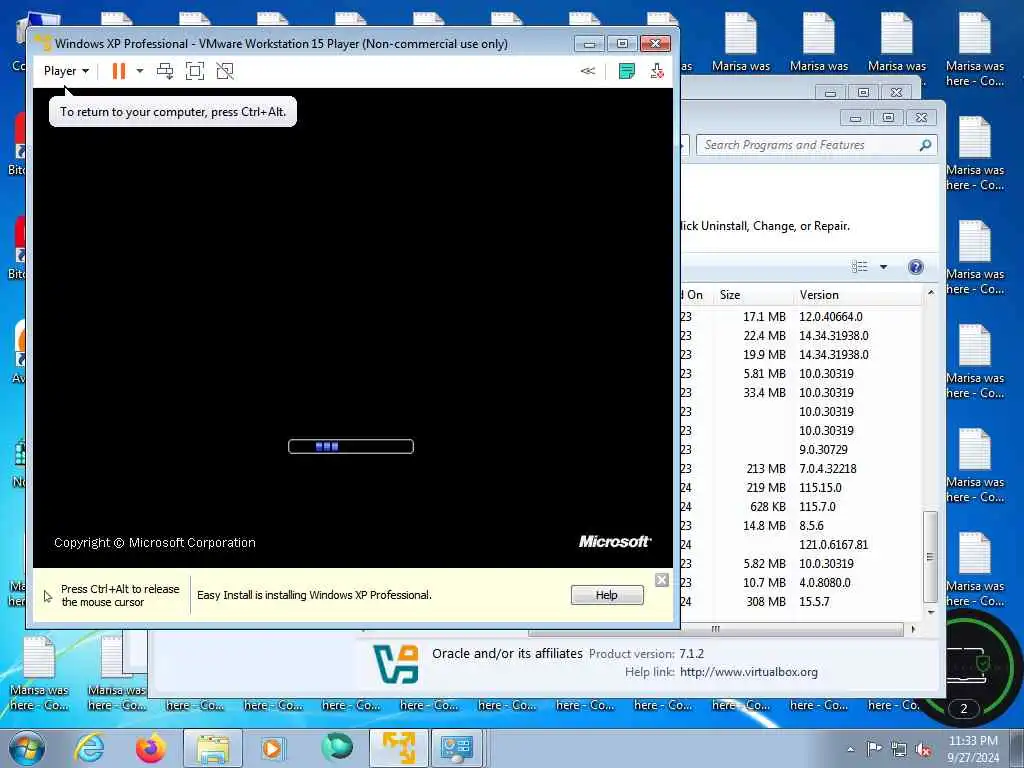Screen dimensions: 1024x768
Task: Select the row with version 115.15.0
Action: tap(800, 487)
